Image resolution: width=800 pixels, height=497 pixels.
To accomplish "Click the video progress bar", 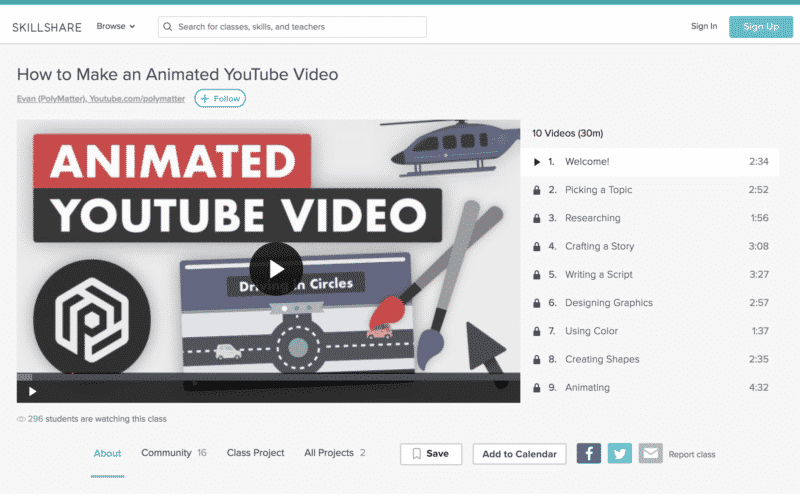I will tap(268, 377).
